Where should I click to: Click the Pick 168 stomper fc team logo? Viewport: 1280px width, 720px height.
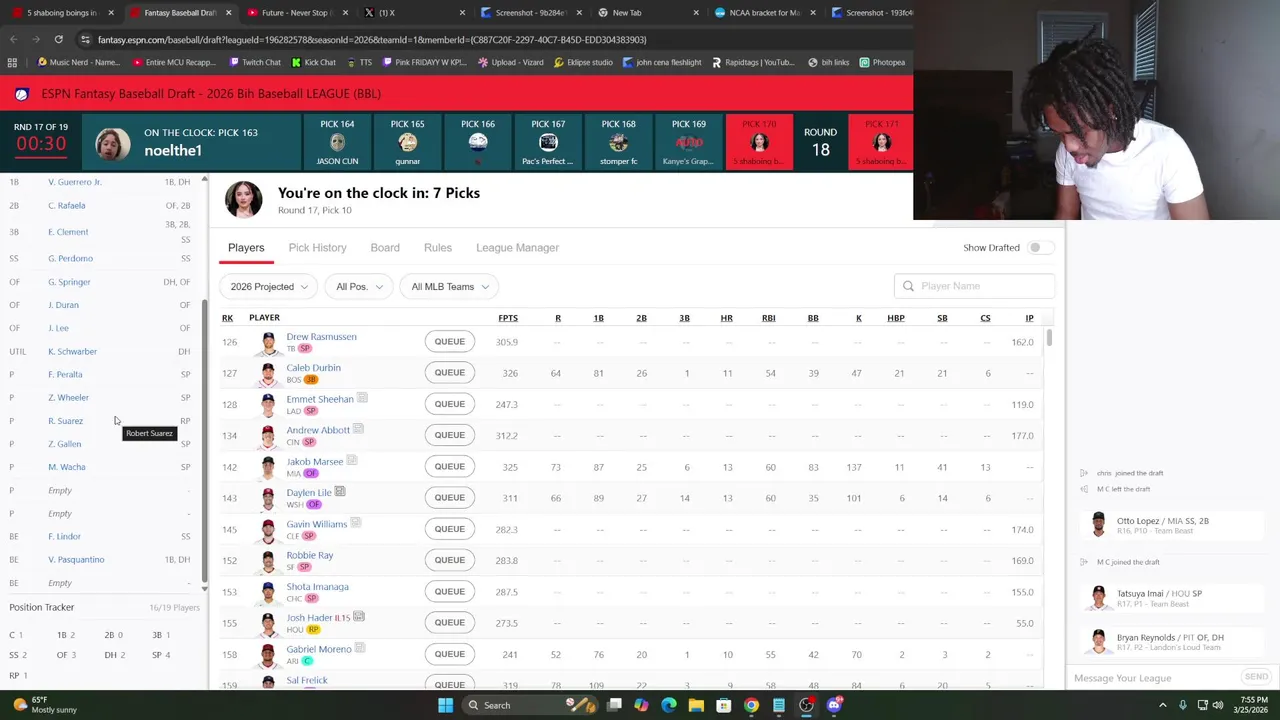click(618, 143)
